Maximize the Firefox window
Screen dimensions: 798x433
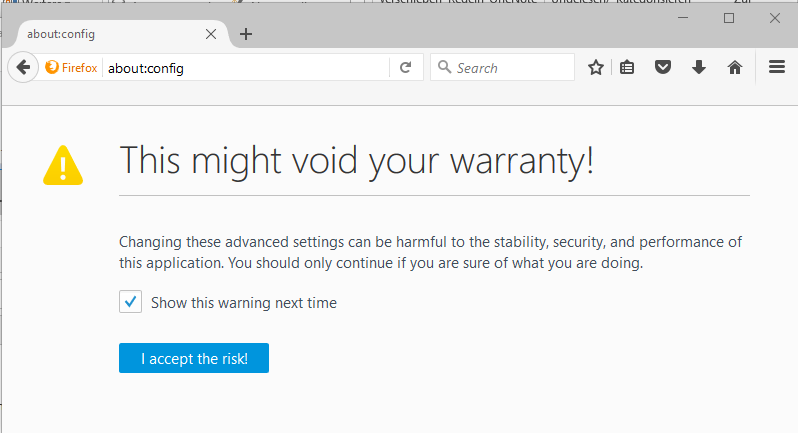(729, 18)
